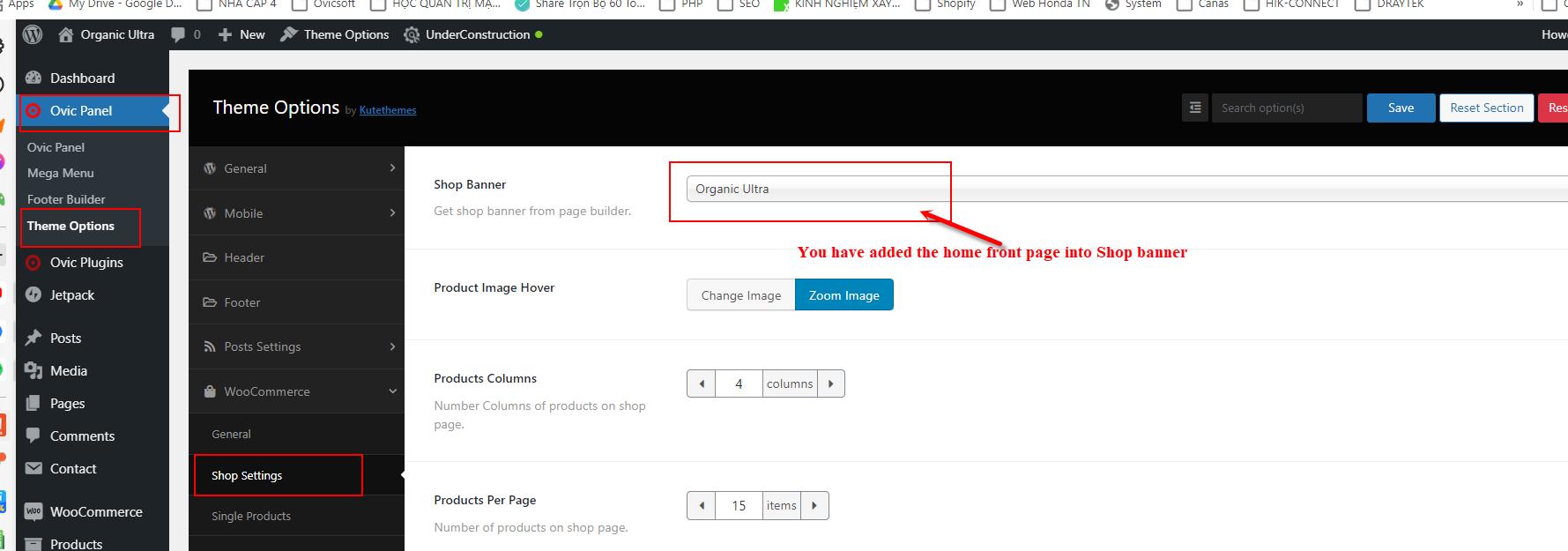This screenshot has width=1568, height=551.
Task: Click the Footer folder icon
Action: pyautogui.click(x=210, y=302)
